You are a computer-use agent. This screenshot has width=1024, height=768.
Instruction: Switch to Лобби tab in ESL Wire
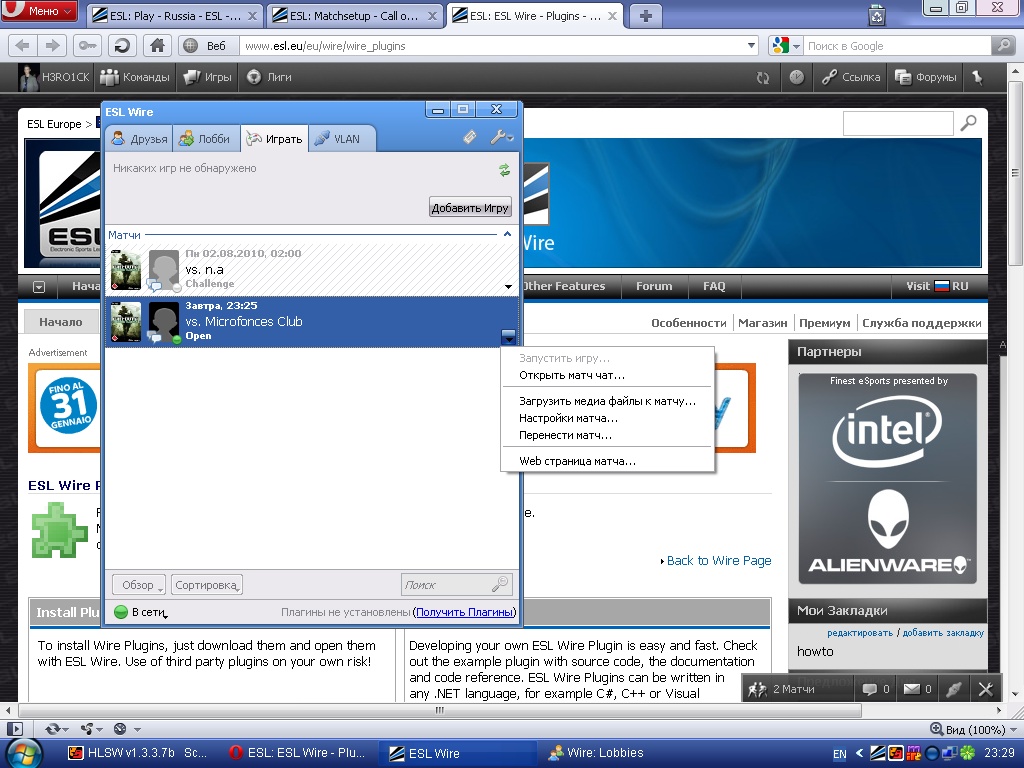tap(204, 138)
